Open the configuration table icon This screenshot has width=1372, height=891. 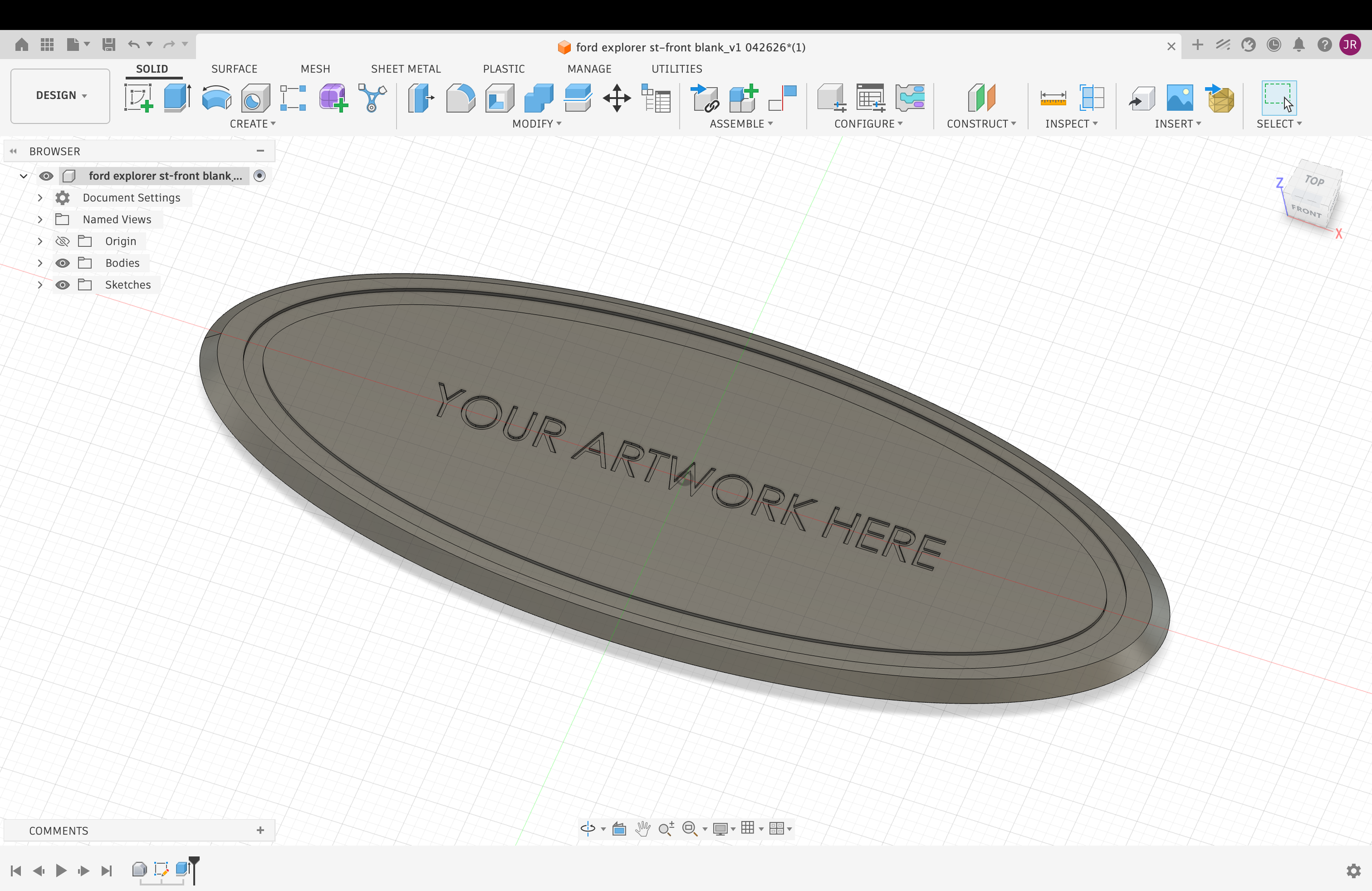[x=870, y=98]
